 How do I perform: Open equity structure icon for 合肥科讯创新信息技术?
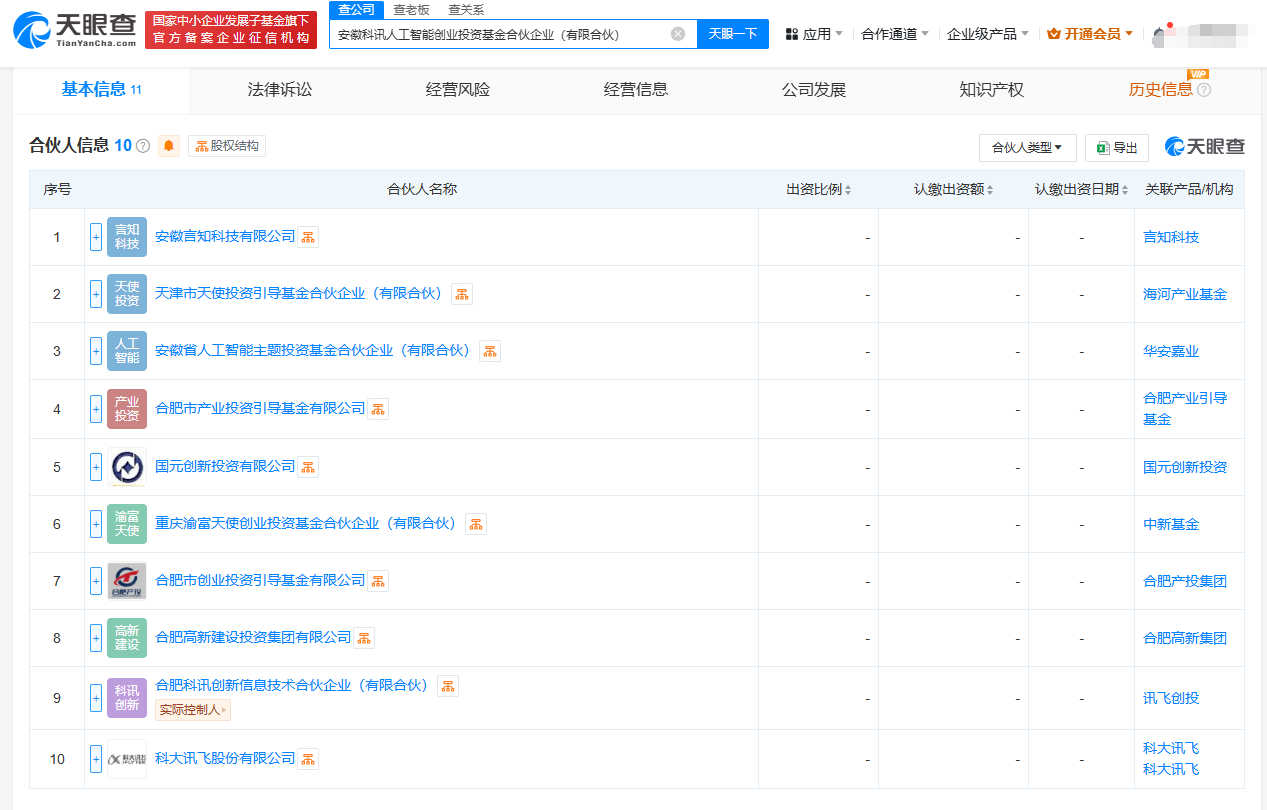pyautogui.click(x=448, y=686)
